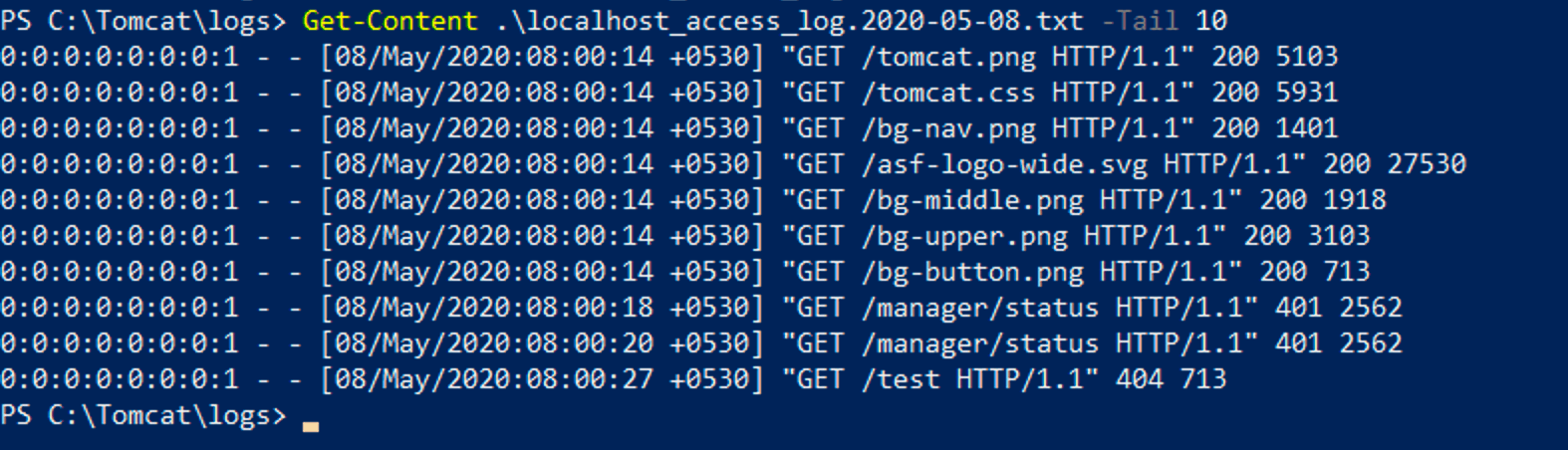Click the second /manager/status entry at 08:00:20
The image size is (1568, 450).
coord(701,343)
